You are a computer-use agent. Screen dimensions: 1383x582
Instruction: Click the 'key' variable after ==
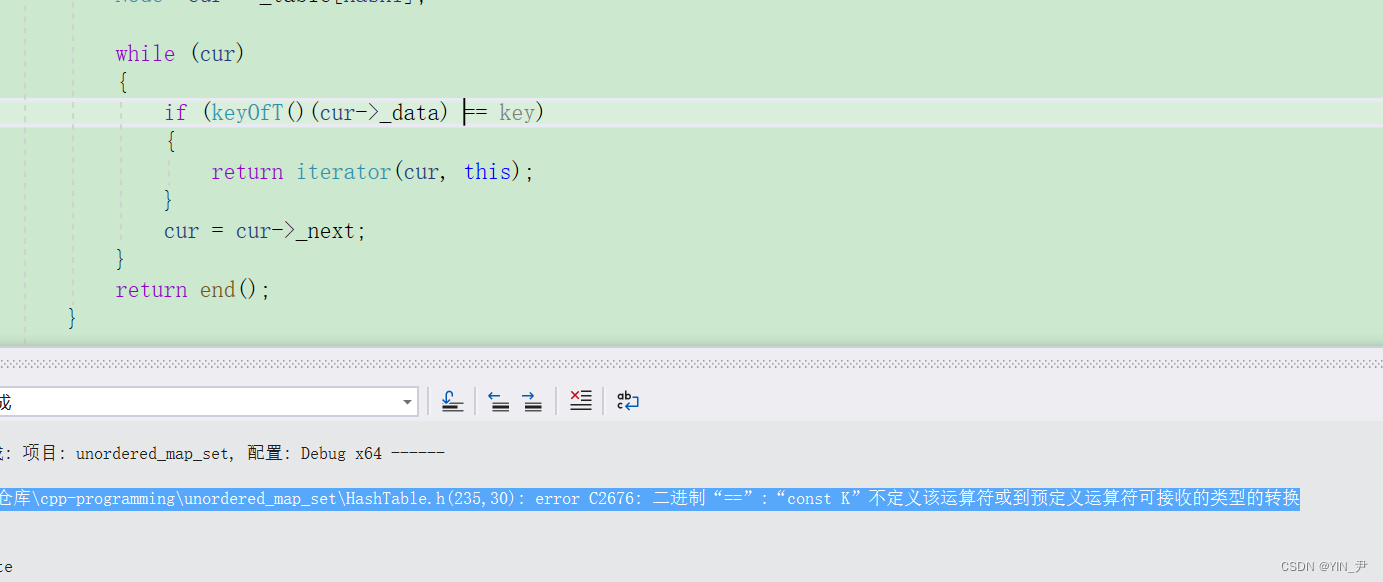click(x=517, y=113)
